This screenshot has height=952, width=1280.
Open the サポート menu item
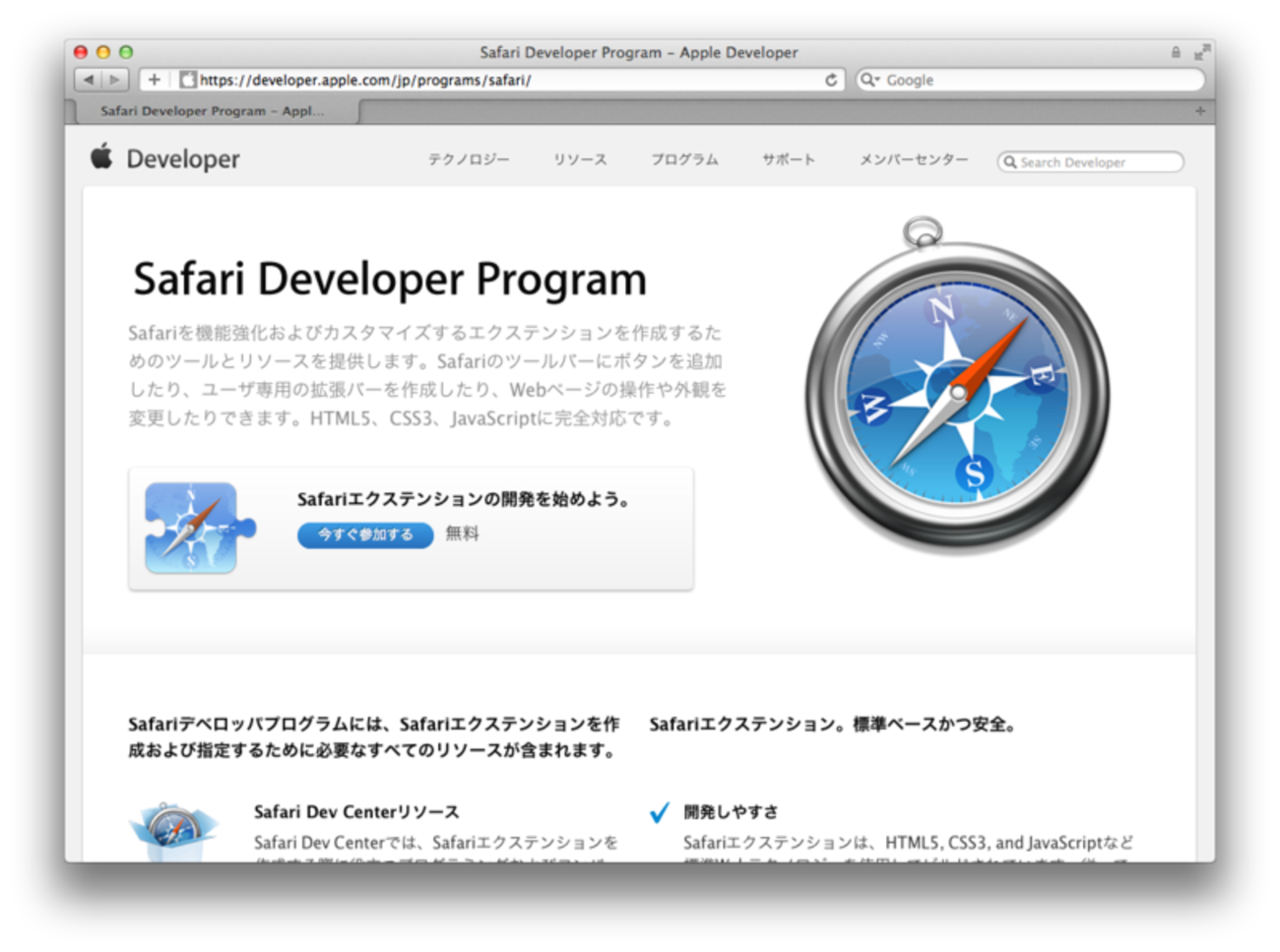coord(789,159)
